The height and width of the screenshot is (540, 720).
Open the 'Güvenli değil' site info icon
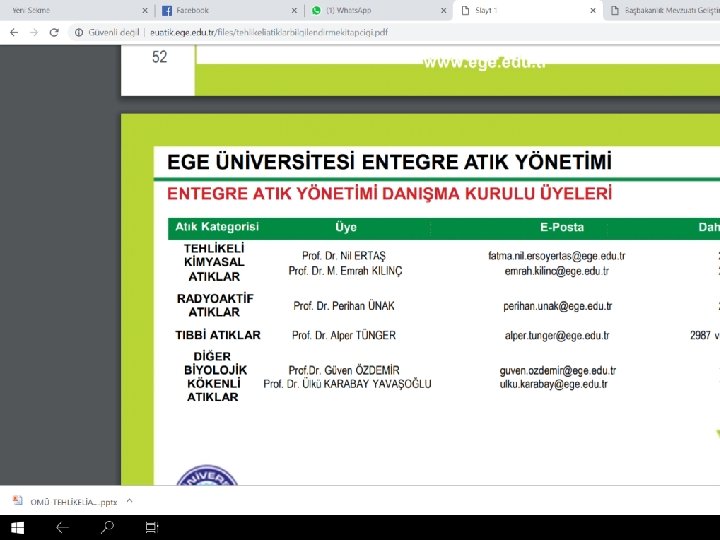pyautogui.click(x=79, y=33)
